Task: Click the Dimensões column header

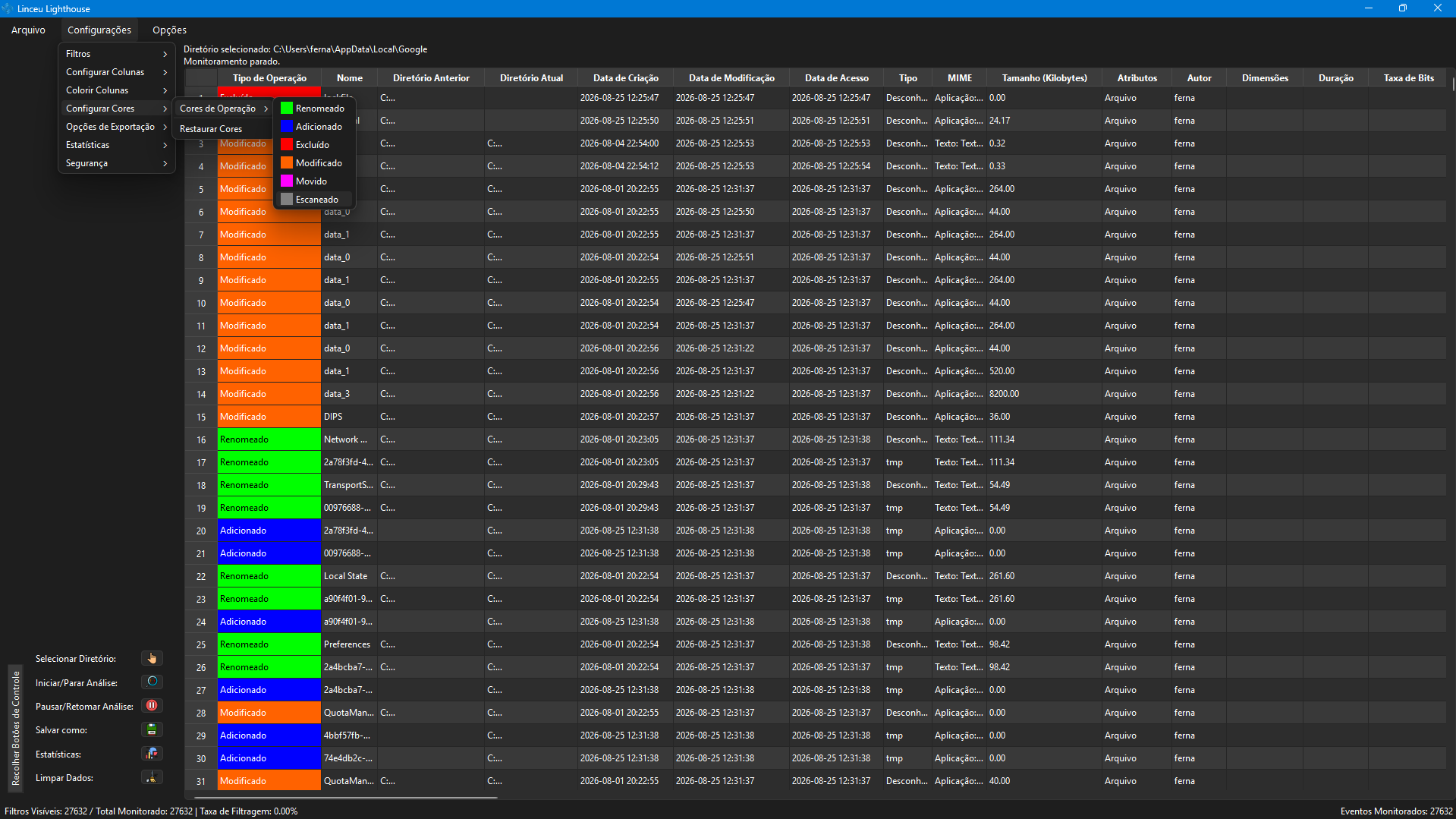Action: point(1265,78)
